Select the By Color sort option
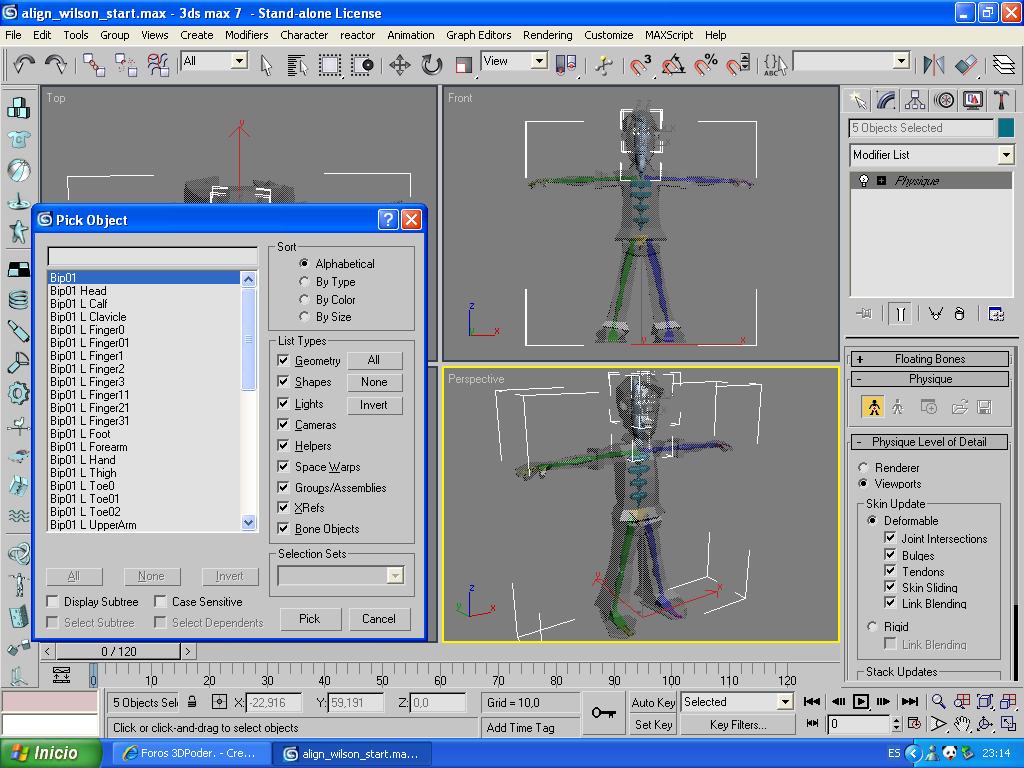This screenshot has height=768, width=1024. click(x=304, y=299)
